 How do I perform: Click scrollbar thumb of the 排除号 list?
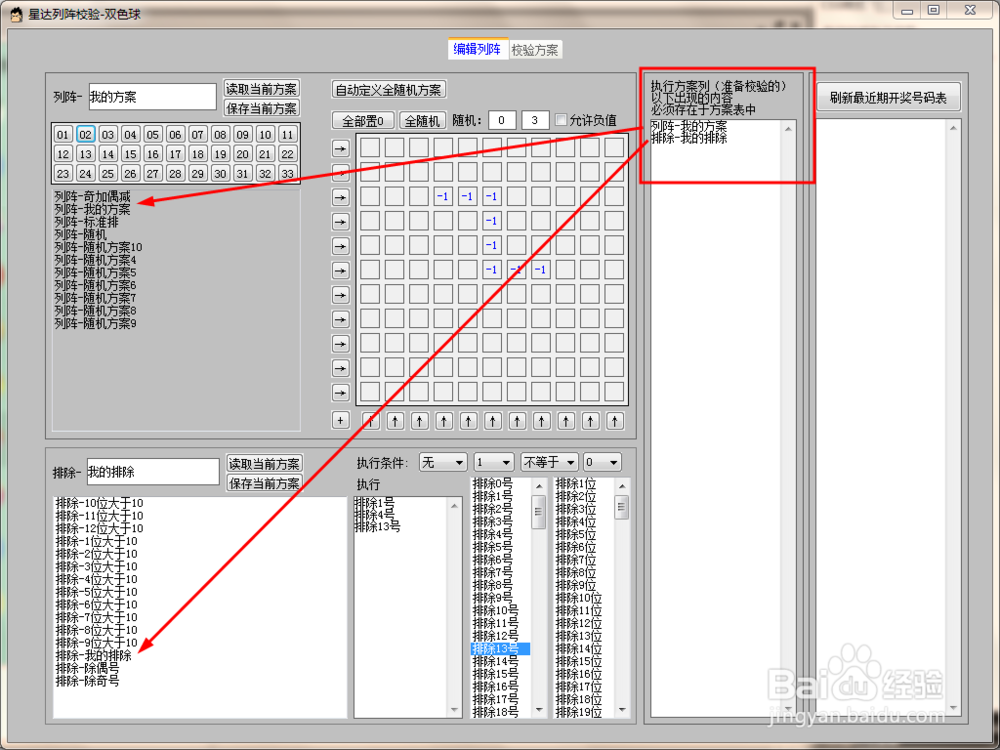pyautogui.click(x=539, y=511)
